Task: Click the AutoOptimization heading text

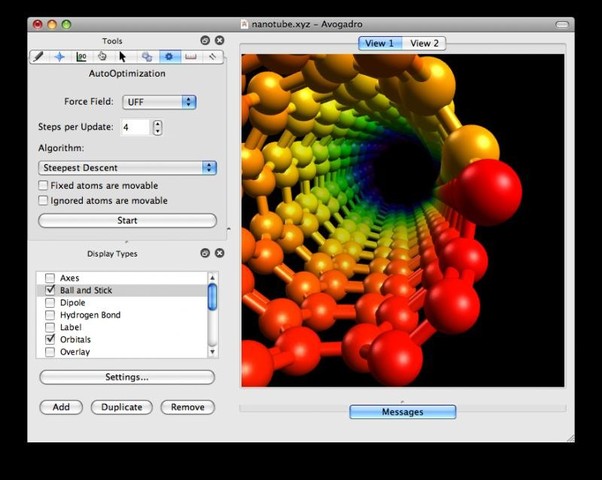Action: pyautogui.click(x=127, y=73)
